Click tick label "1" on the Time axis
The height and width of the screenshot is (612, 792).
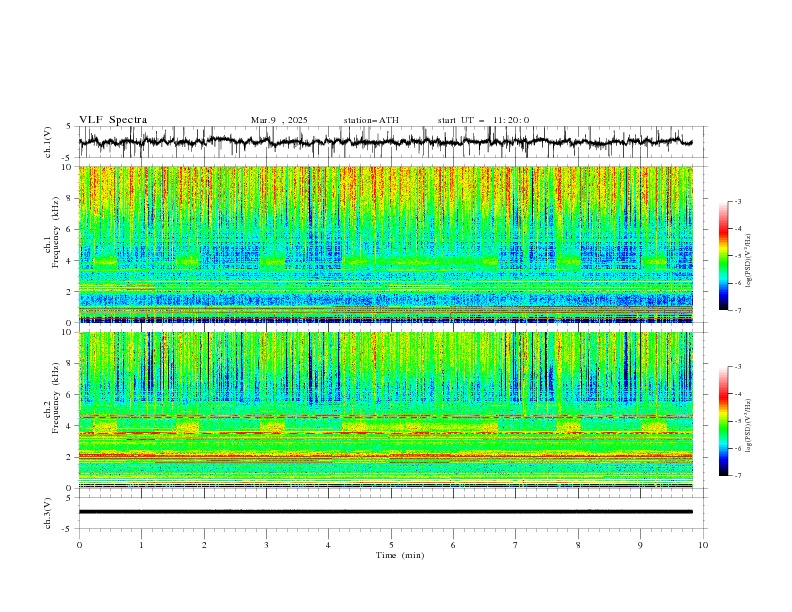click(141, 545)
